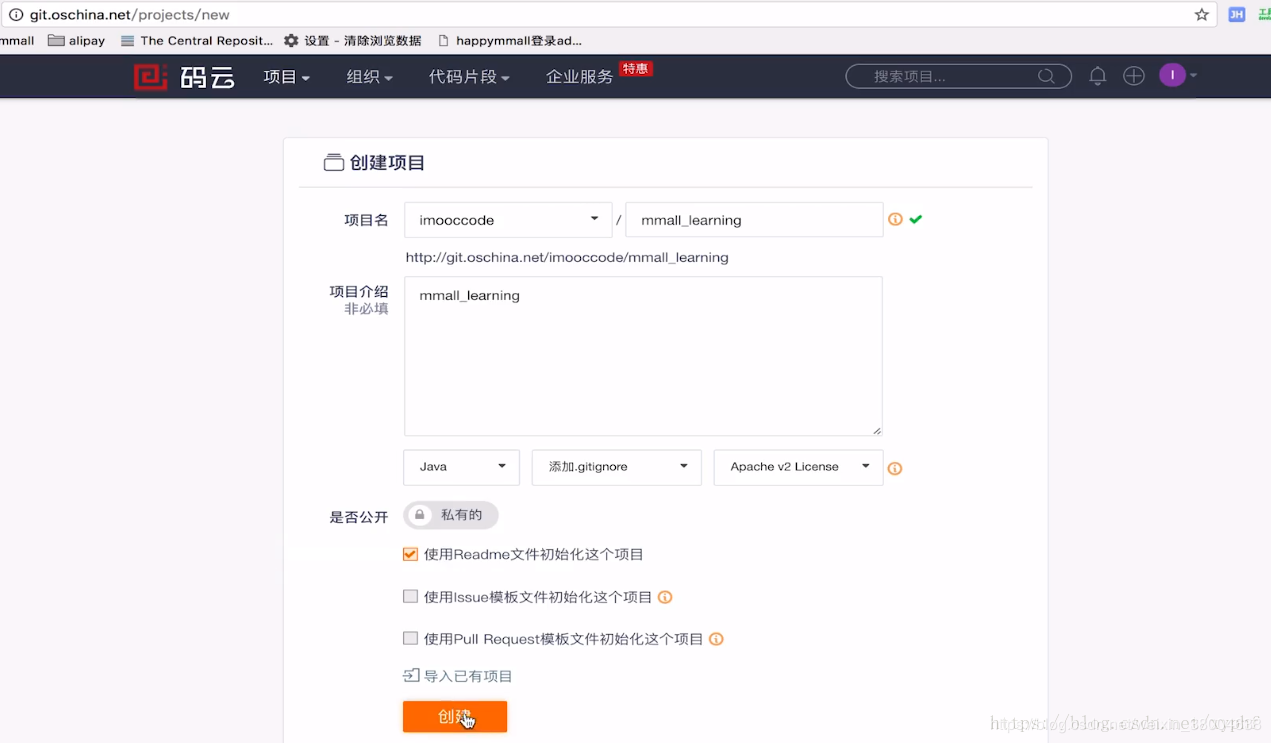Screen dimensions: 1271x743
Task: Click the plus icon to create new content
Action: point(1133,75)
